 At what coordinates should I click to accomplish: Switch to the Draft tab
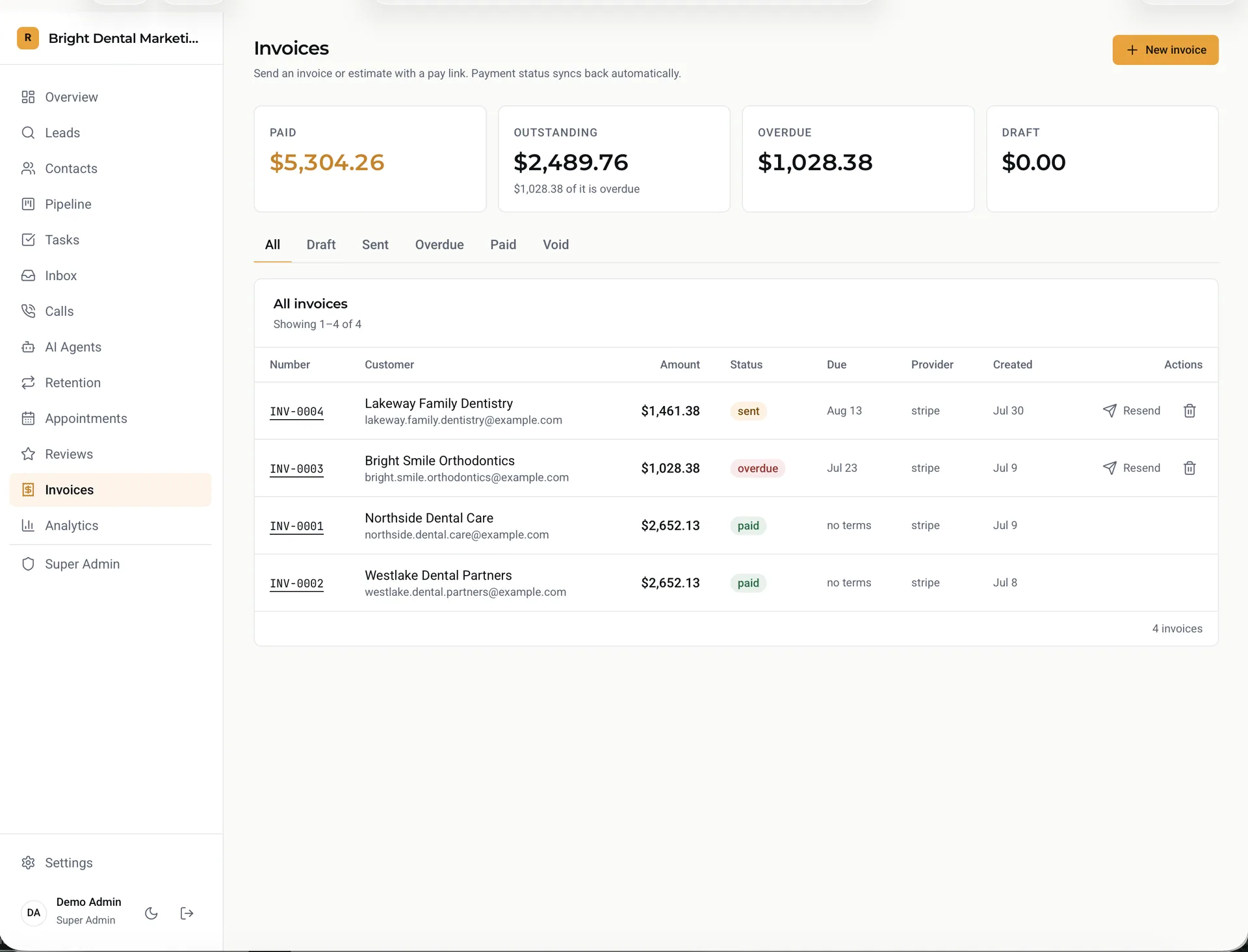click(321, 245)
